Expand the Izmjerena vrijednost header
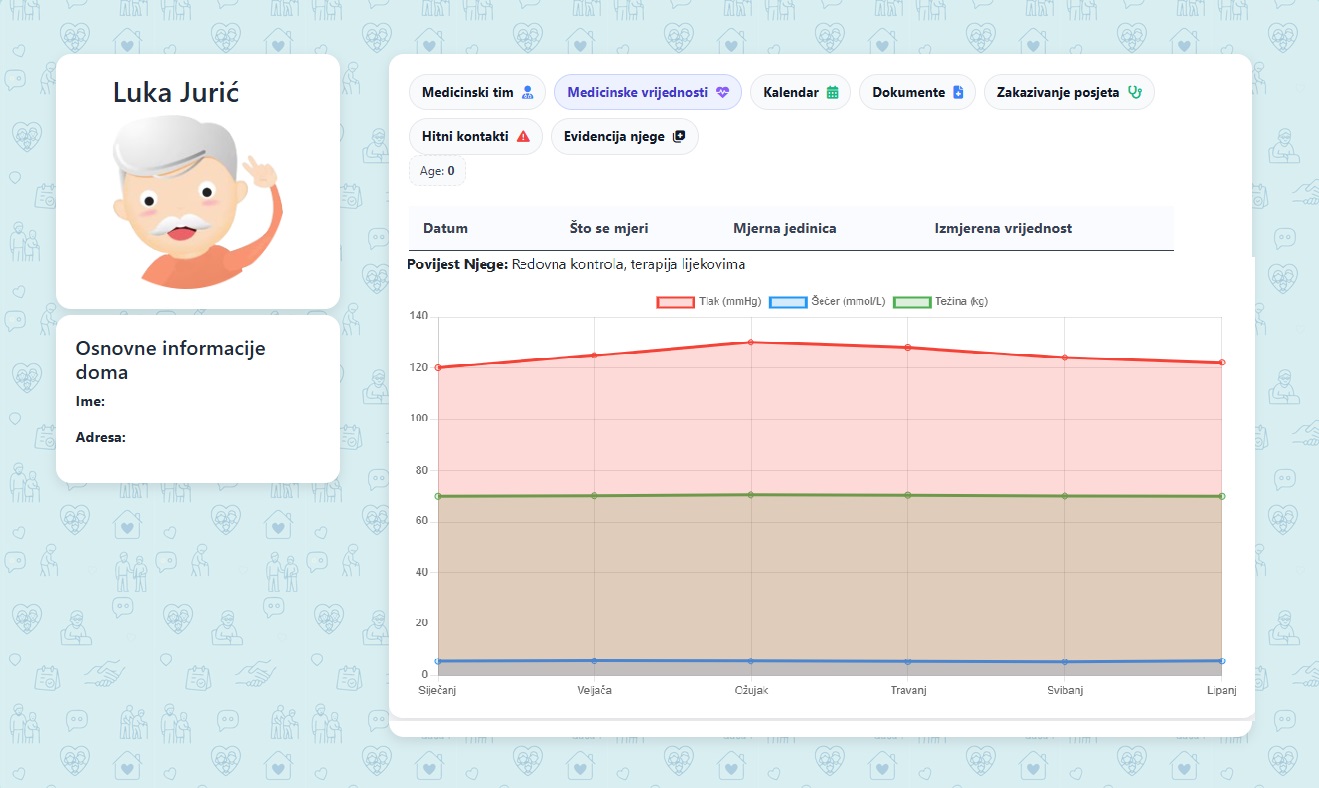The image size is (1319, 788). [1003, 228]
